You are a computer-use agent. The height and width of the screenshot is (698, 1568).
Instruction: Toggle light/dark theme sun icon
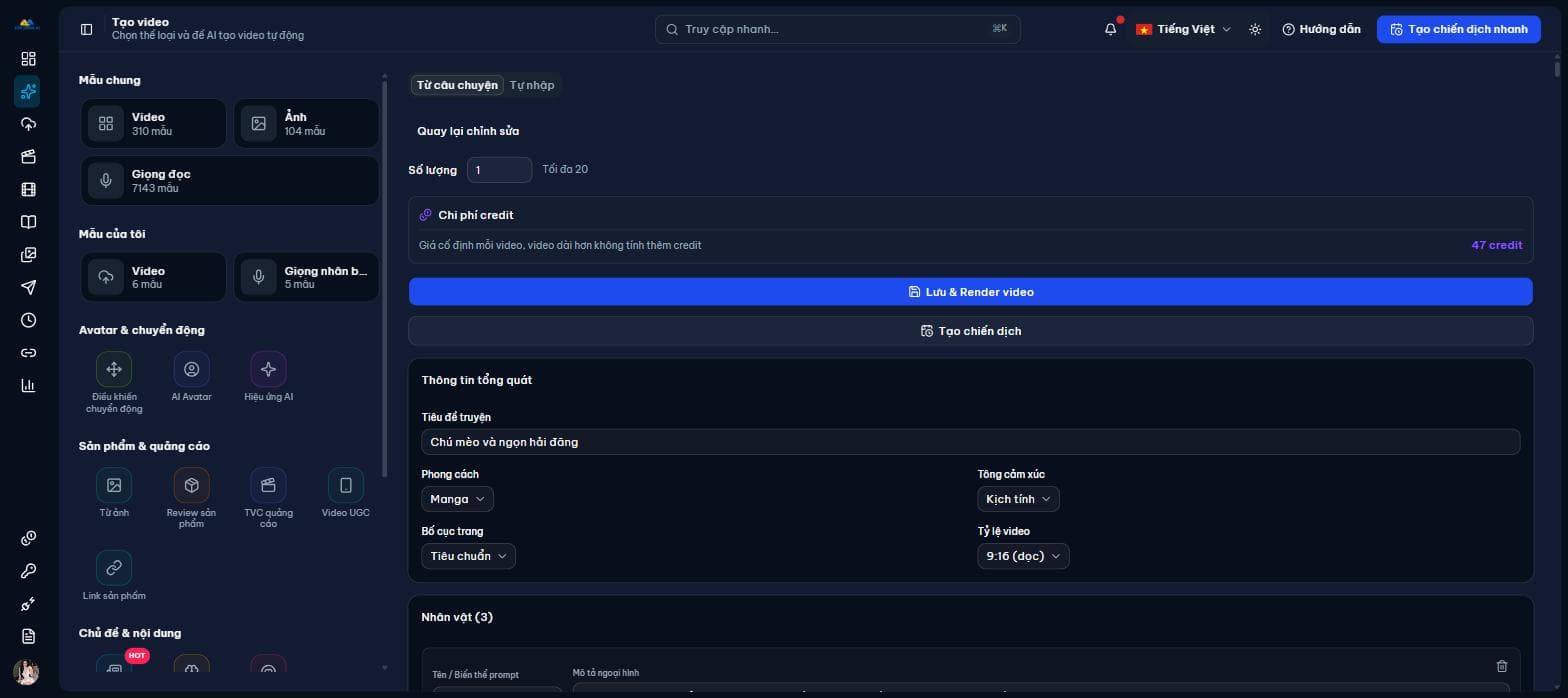point(1255,29)
